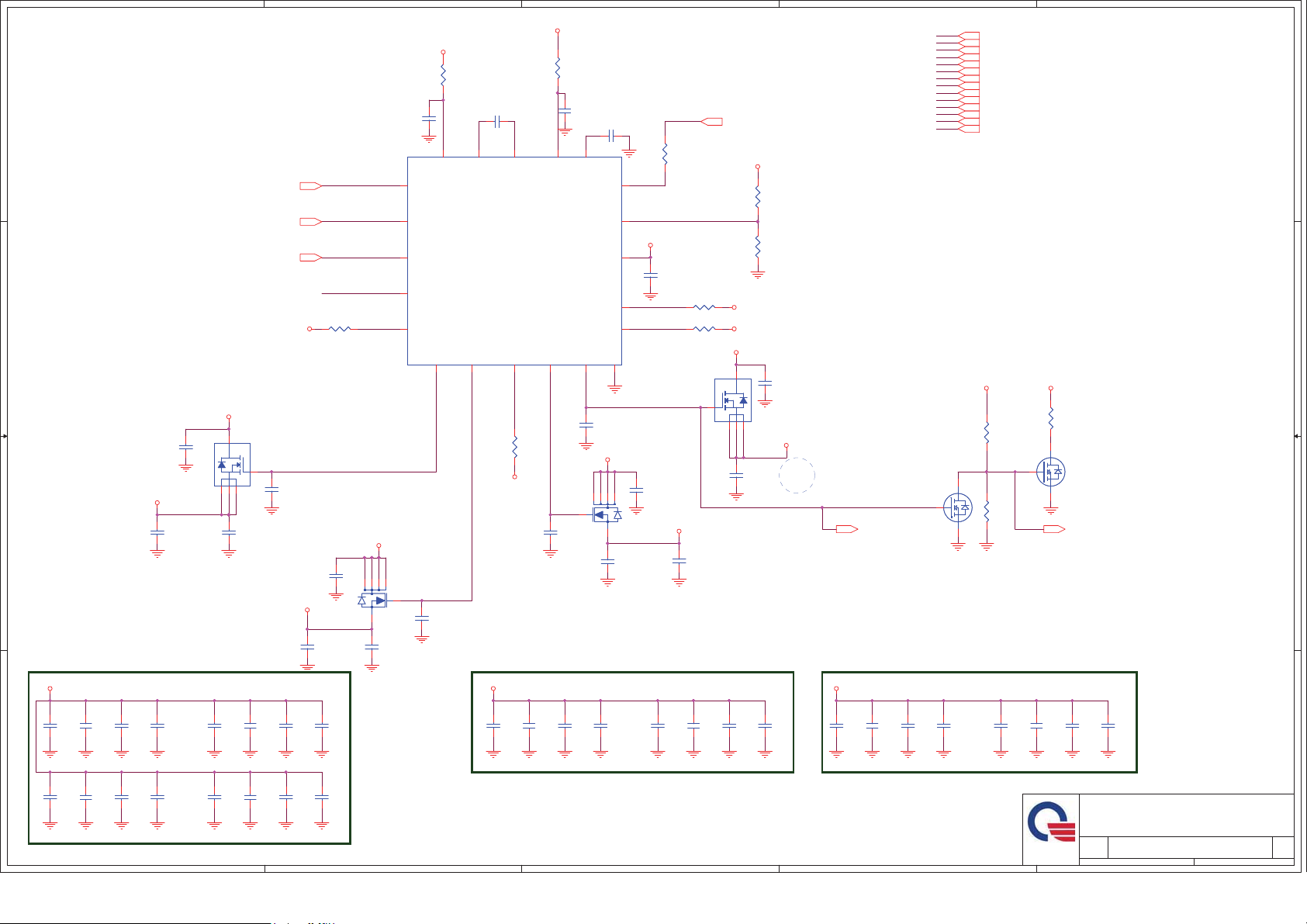The width and height of the screenshot is (1307, 924).
Task: Select the dashed circle symbol
Action: (x=797, y=475)
